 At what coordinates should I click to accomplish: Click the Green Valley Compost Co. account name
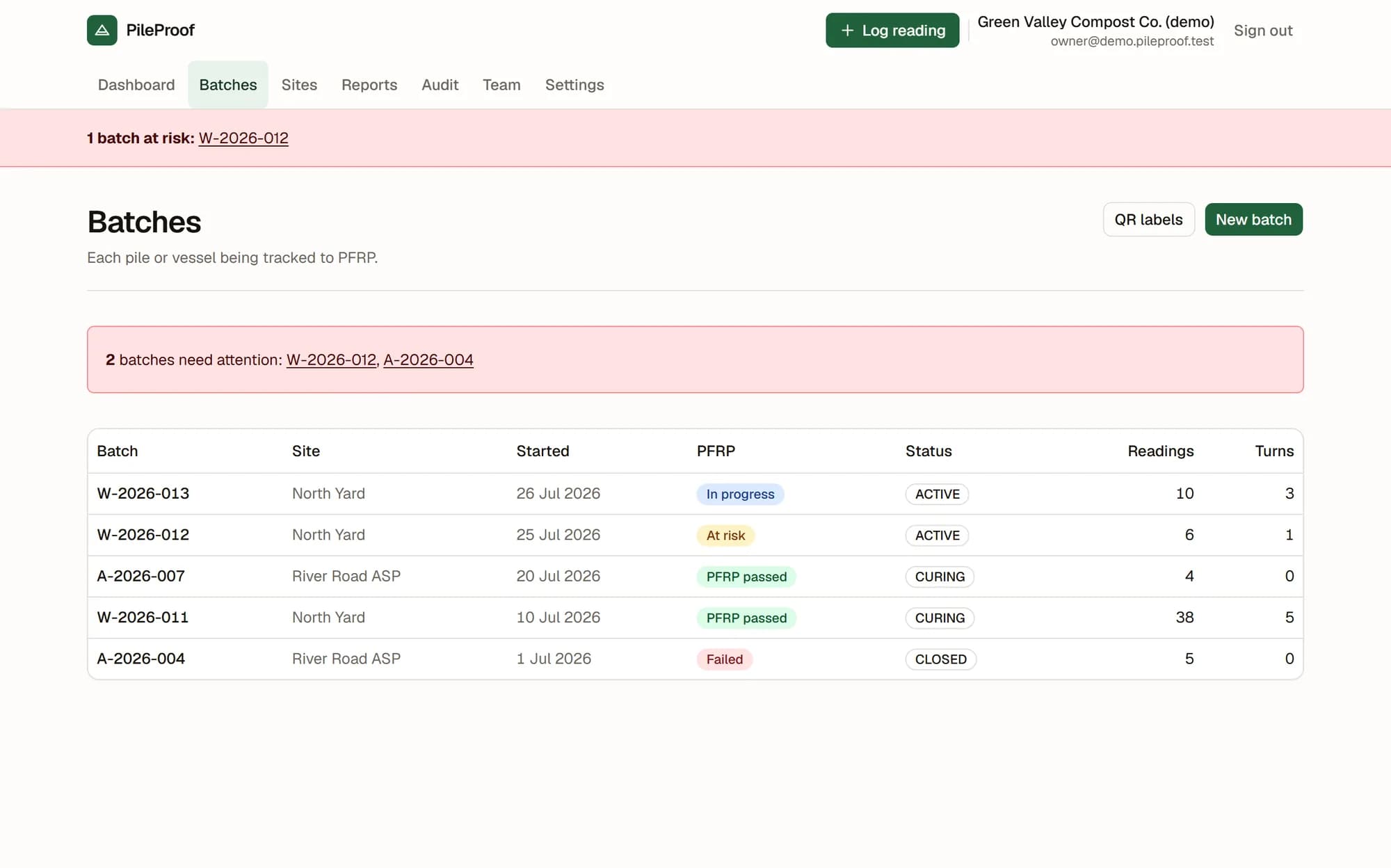[x=1095, y=22]
